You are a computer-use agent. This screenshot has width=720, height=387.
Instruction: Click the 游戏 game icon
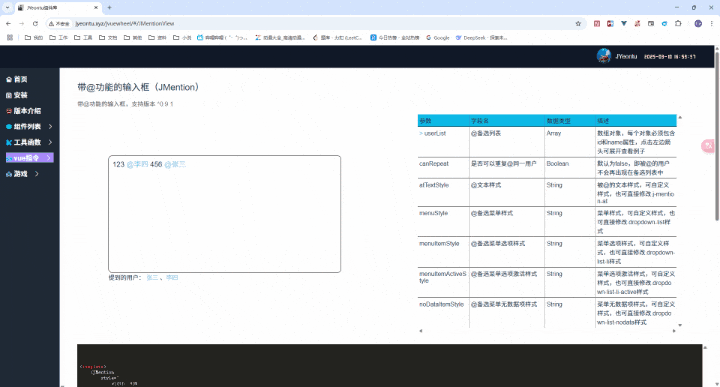pos(9,174)
